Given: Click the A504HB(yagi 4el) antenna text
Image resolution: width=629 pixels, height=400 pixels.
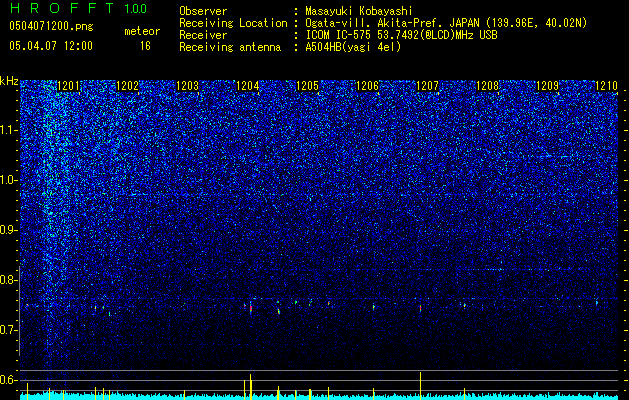Looking at the screenshot, I should pos(353,47).
